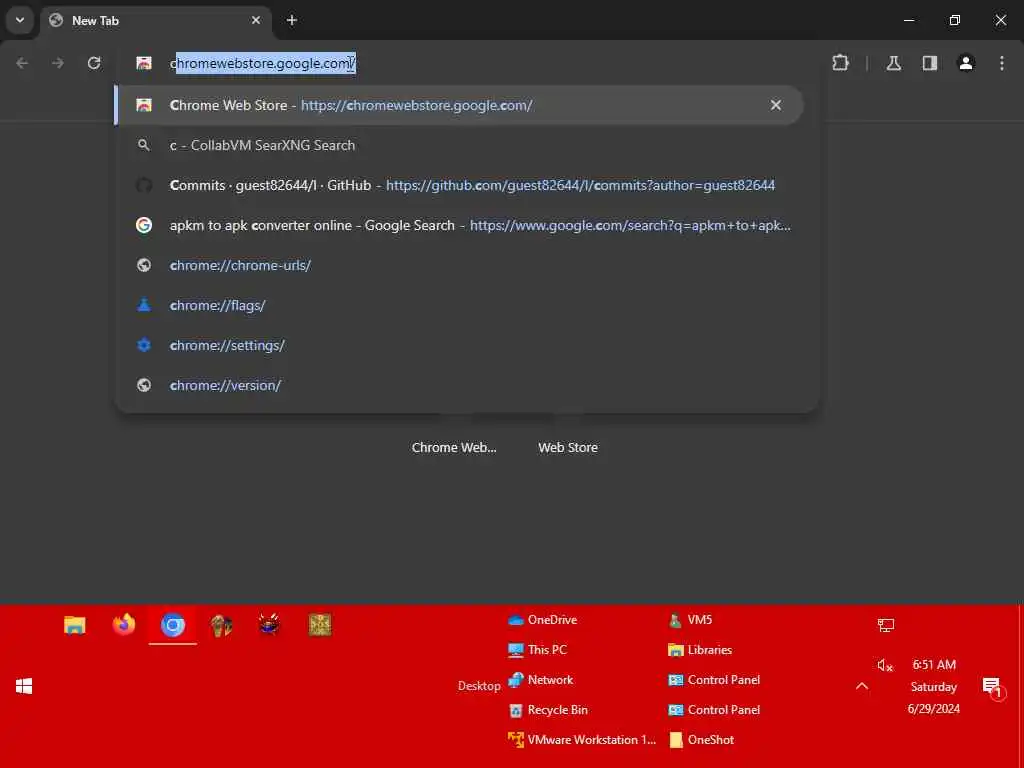Remove the Chrome Web Store suggestion
The height and width of the screenshot is (768, 1024).
click(775, 105)
